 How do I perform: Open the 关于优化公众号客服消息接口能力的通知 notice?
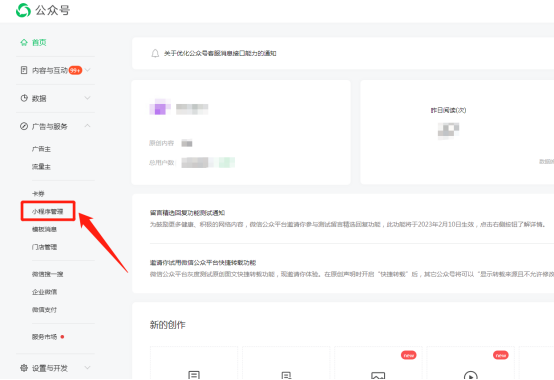[220, 53]
